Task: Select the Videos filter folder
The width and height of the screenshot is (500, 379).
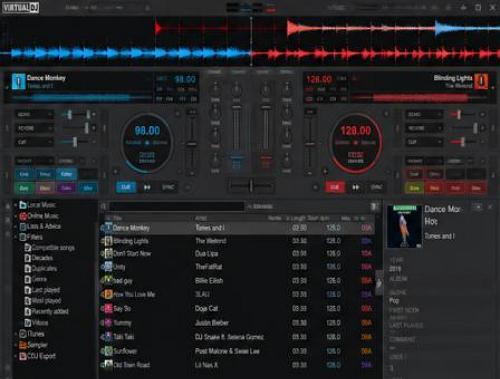Action: (x=36, y=323)
